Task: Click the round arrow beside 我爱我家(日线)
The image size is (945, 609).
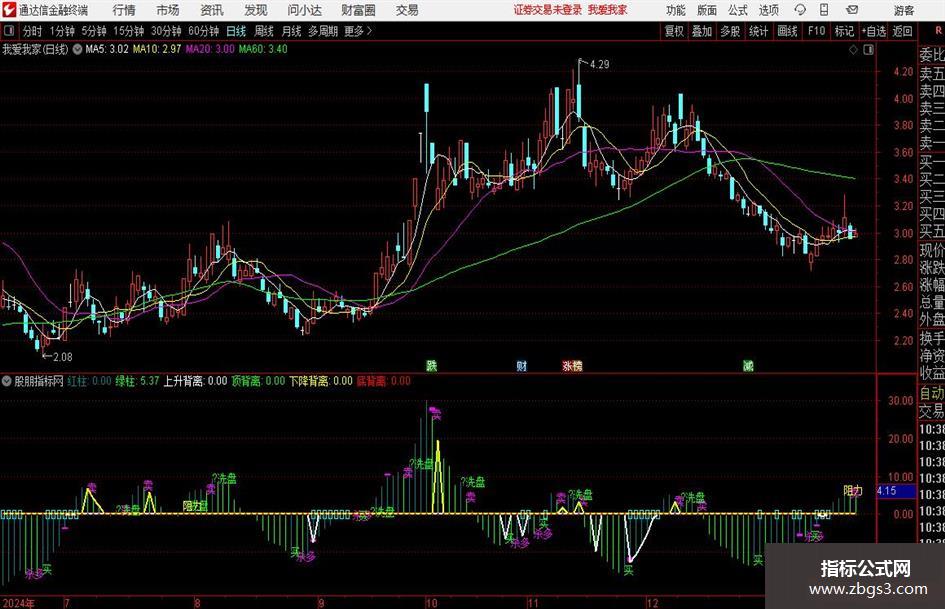Action: pos(77,49)
